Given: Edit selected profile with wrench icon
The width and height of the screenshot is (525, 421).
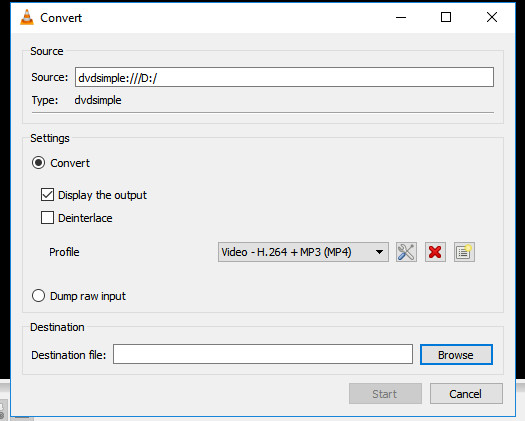Looking at the screenshot, I should tap(406, 252).
